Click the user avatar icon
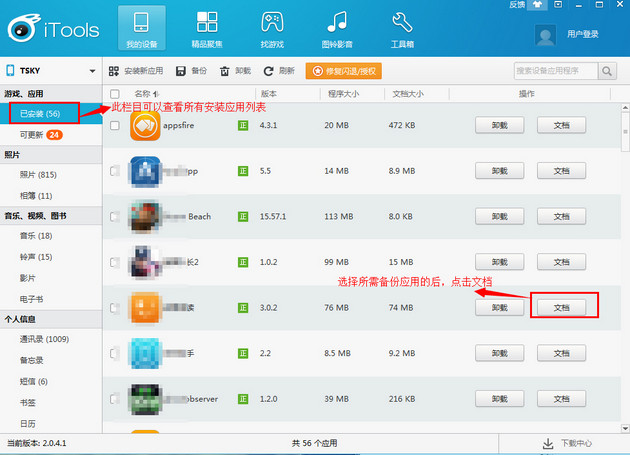The image size is (630, 455). coord(545,35)
